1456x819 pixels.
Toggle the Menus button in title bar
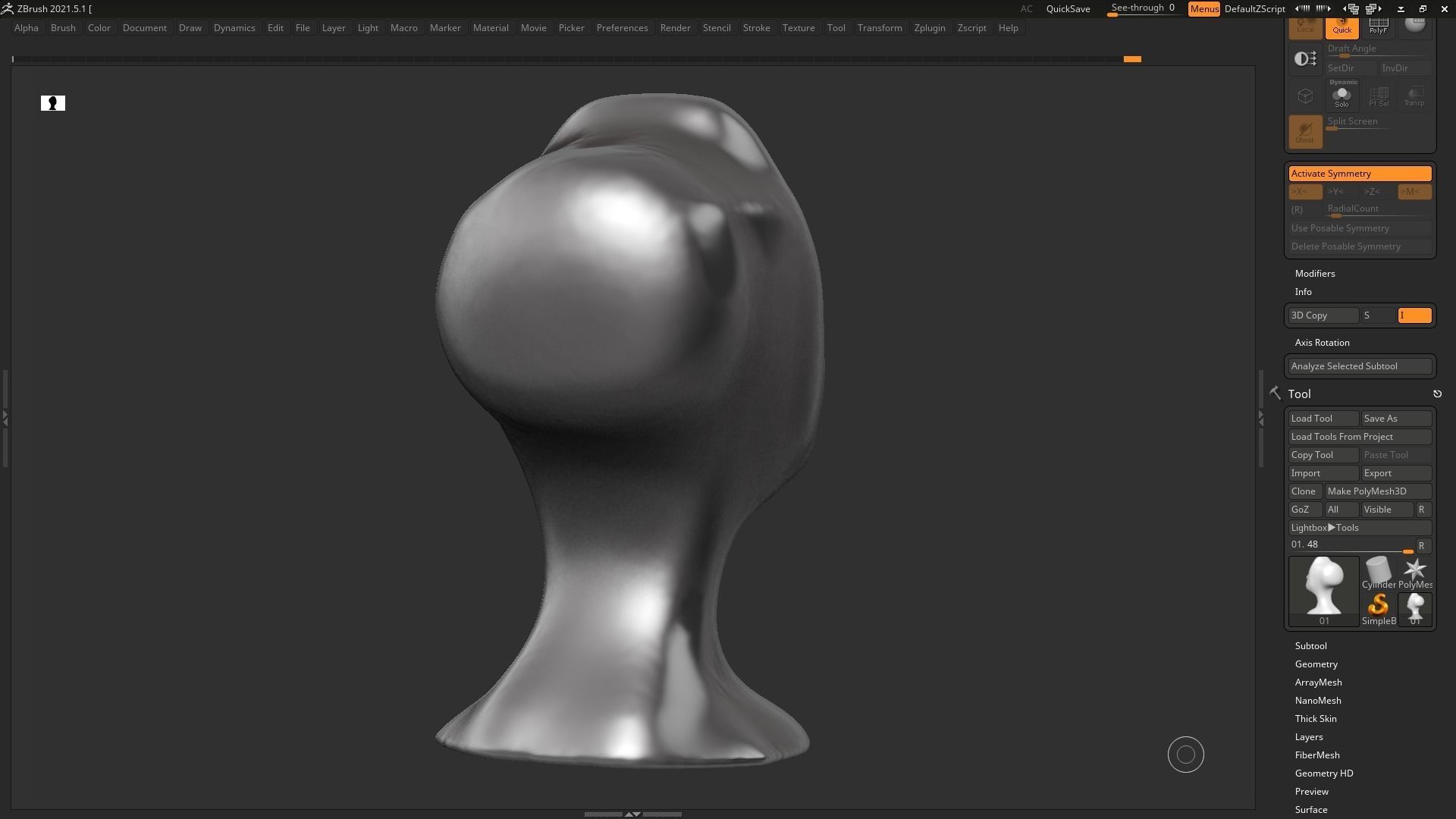click(x=1204, y=8)
